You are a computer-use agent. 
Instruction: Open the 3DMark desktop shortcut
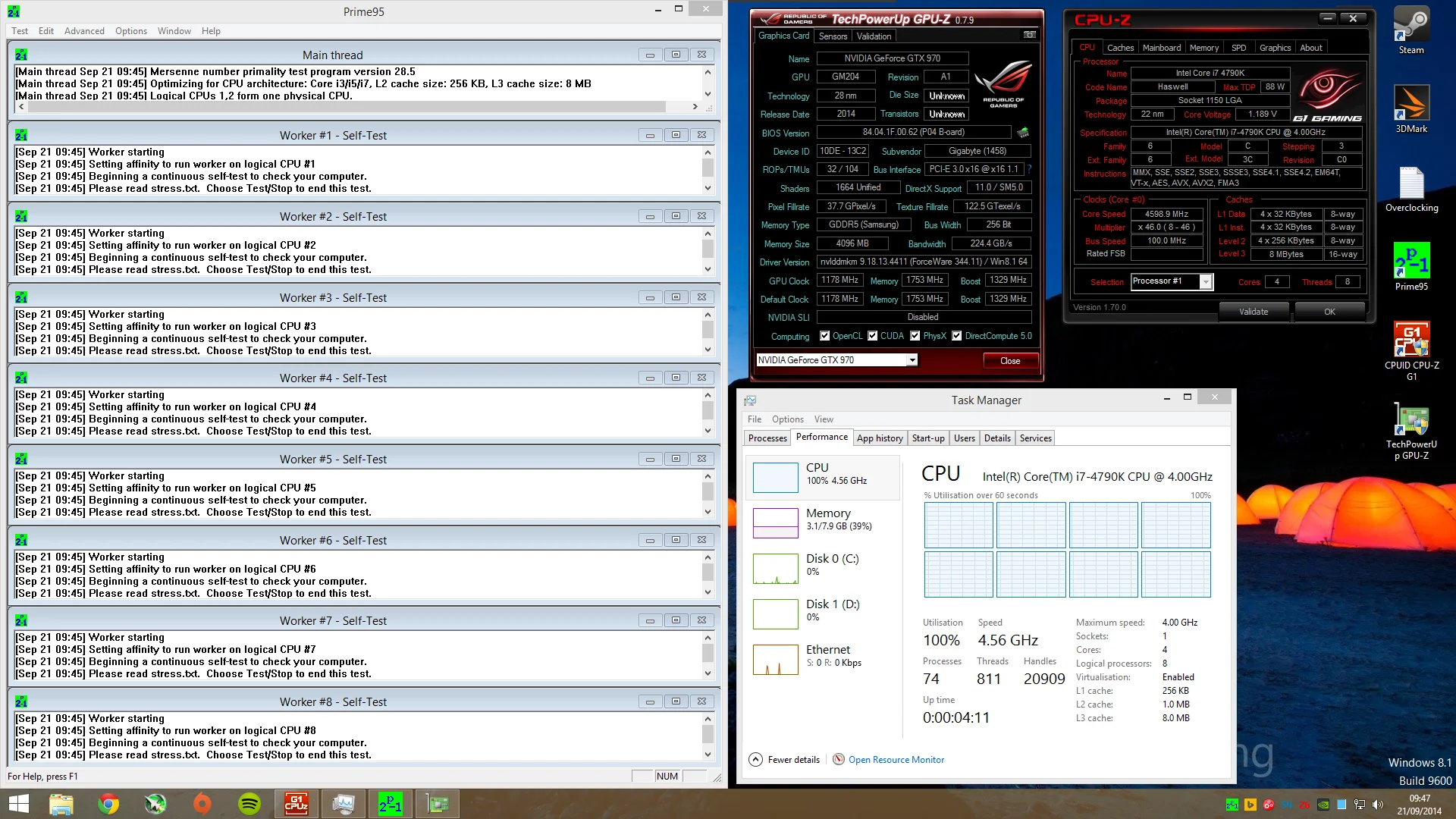coord(1411,108)
